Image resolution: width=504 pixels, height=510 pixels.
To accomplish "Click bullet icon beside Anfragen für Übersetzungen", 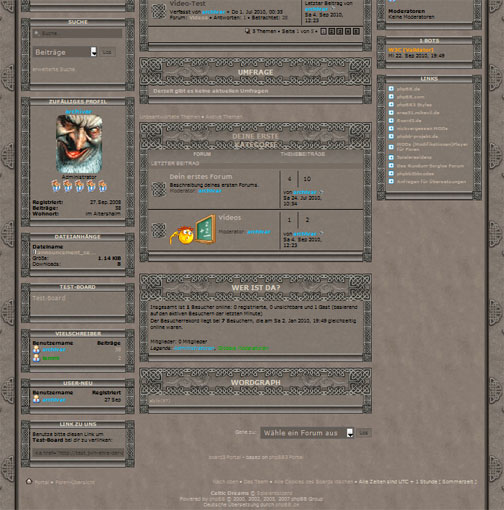I will pyautogui.click(x=391, y=181).
